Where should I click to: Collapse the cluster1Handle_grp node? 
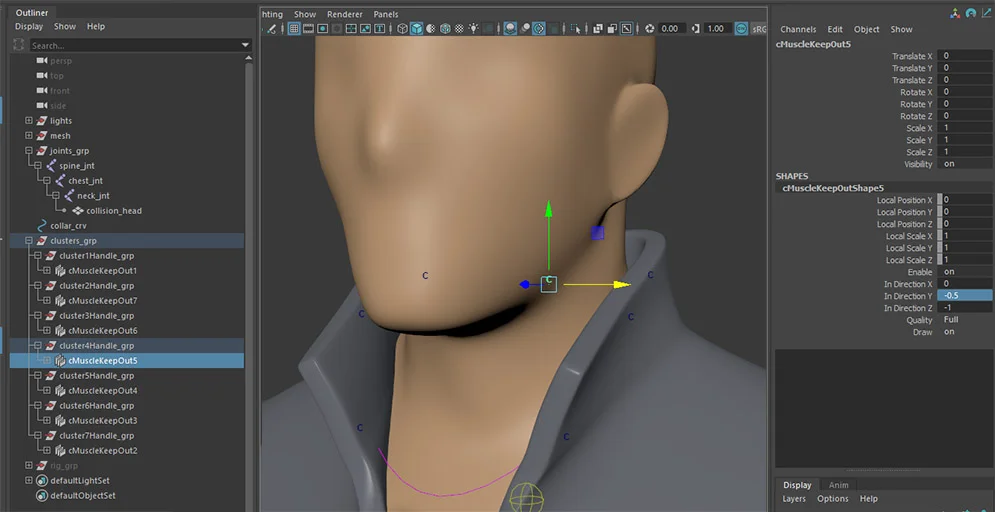pyautogui.click(x=37, y=256)
